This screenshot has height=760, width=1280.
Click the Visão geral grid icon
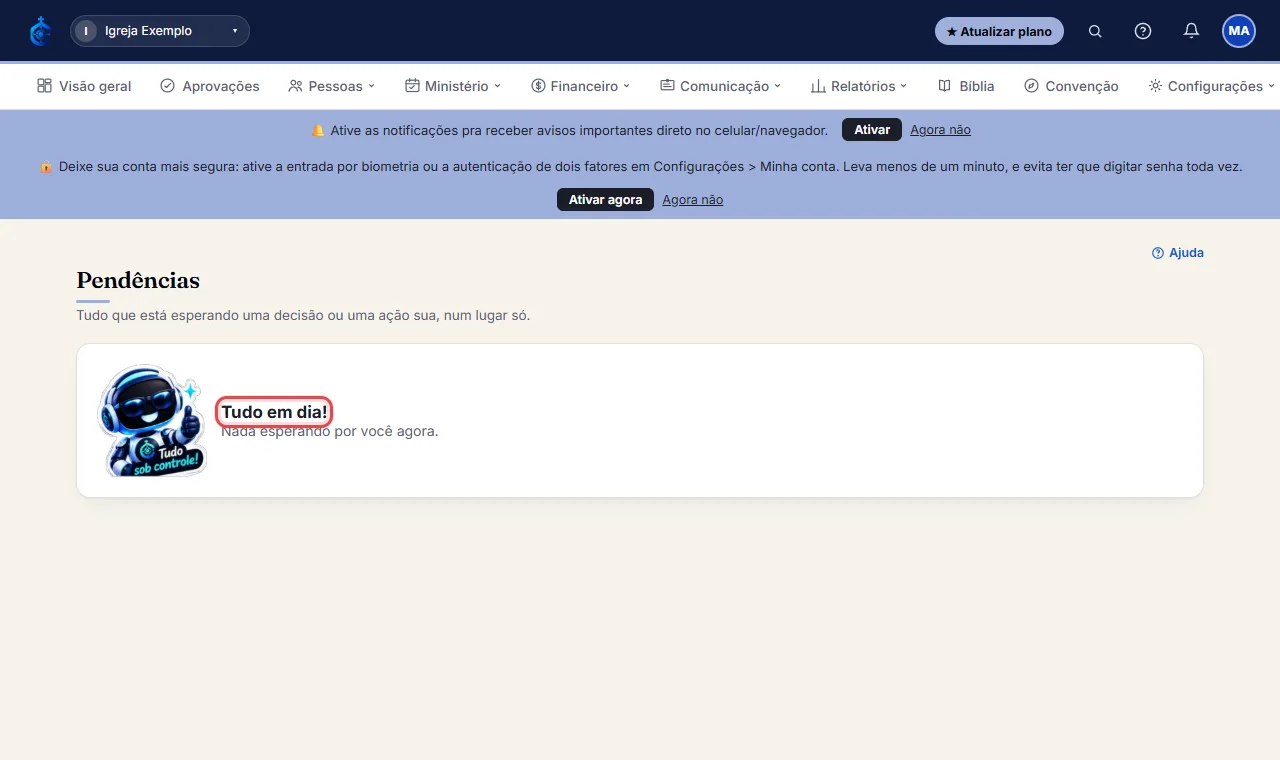(44, 86)
